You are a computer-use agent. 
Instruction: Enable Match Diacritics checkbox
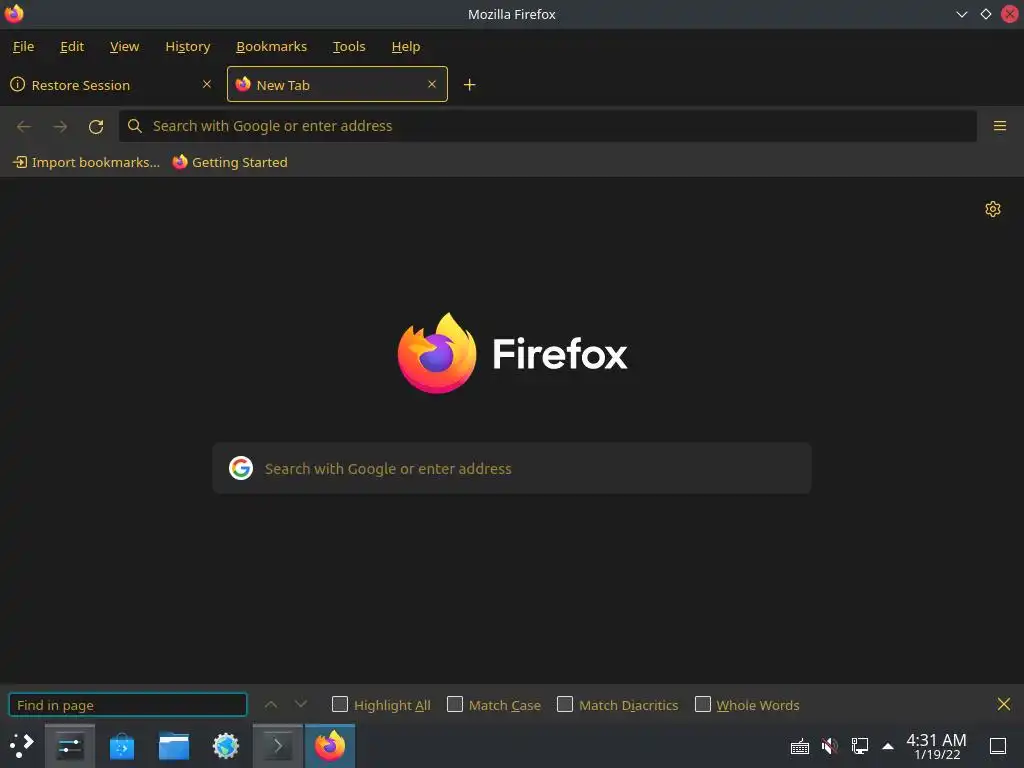tap(565, 704)
